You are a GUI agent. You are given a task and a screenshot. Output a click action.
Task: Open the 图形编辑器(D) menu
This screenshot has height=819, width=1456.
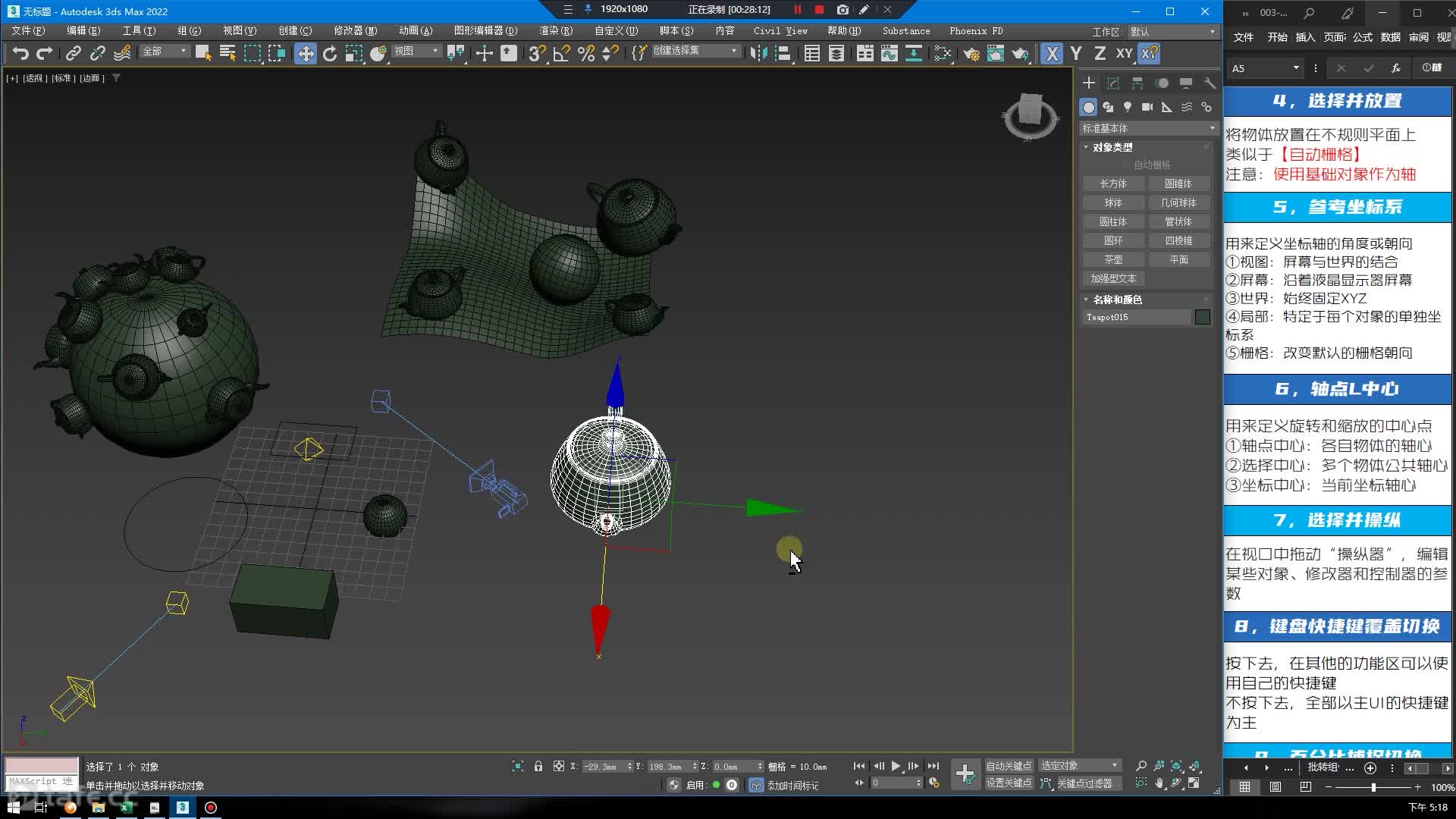(485, 31)
